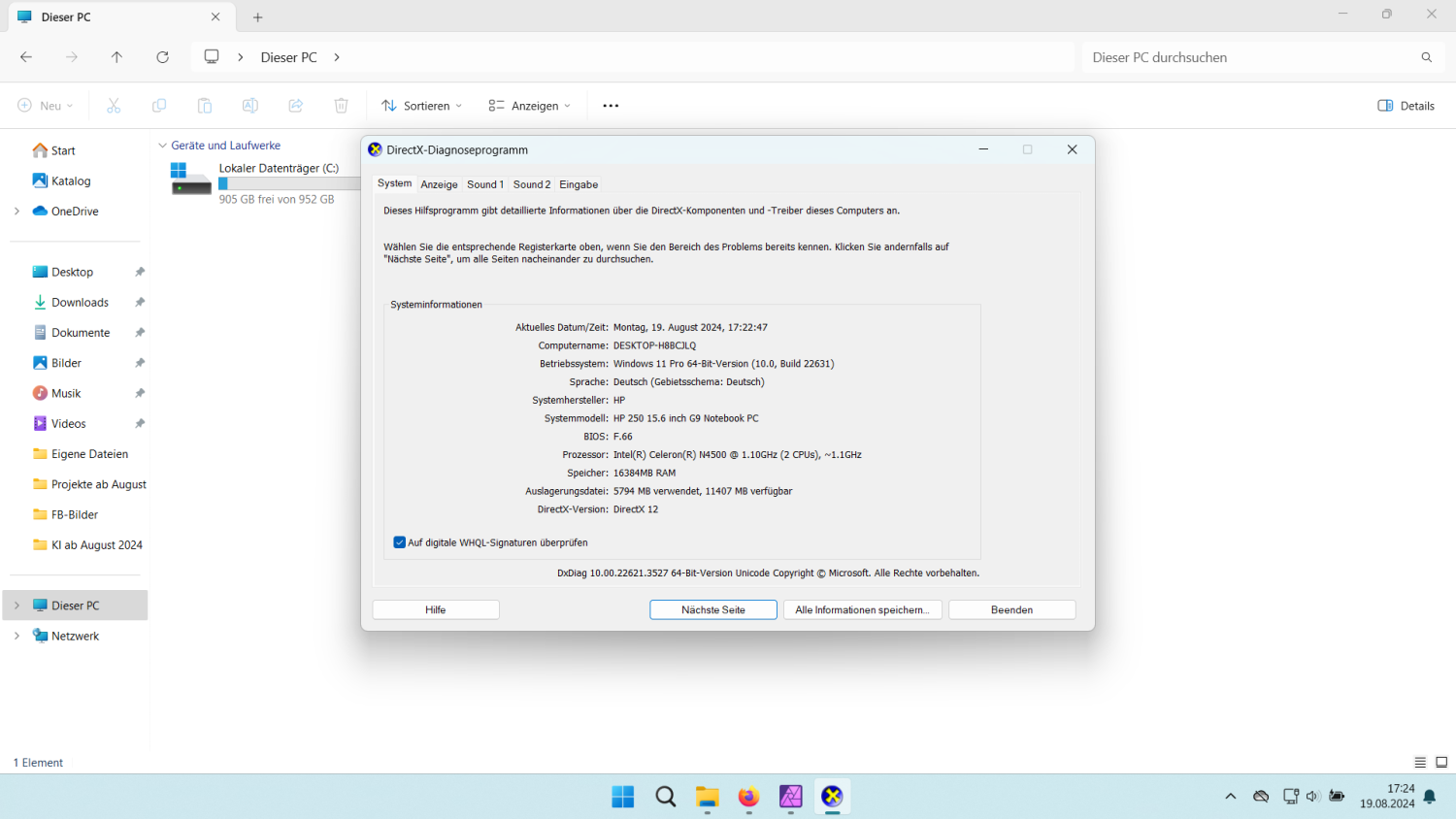1456x819 pixels.
Task: Click the taskbar clock and date
Action: point(1387,797)
